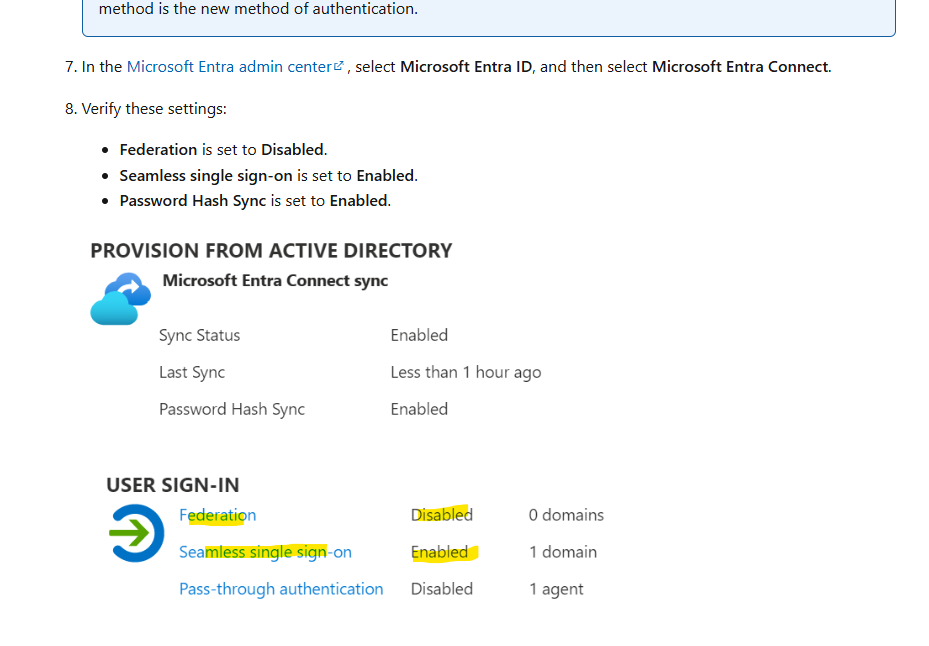This screenshot has width=929, height=646.
Task: Open the Seamless single sign-on link
Action: [x=265, y=552]
